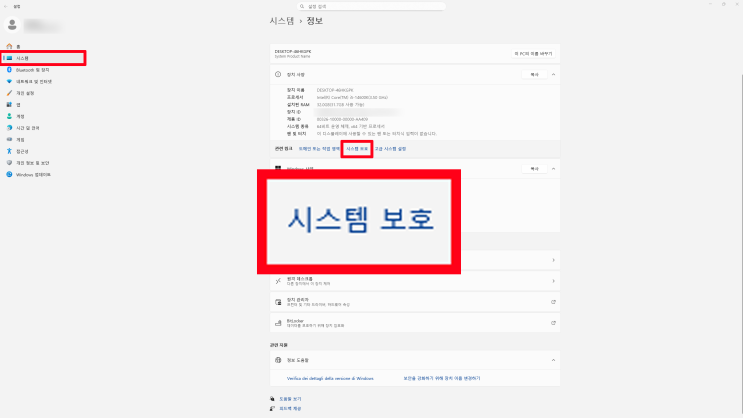Click the System Product Name text
743x418 pixels.
(292, 56)
